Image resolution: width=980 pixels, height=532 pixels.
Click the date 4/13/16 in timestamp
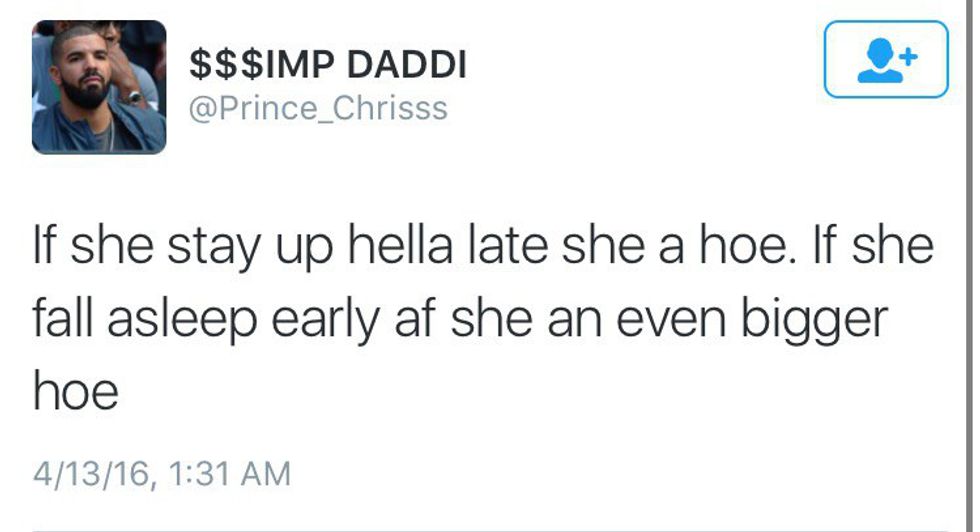(x=93, y=471)
